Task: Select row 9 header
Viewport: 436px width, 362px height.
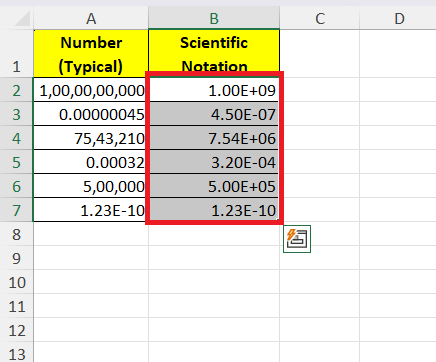Action: 17,258
